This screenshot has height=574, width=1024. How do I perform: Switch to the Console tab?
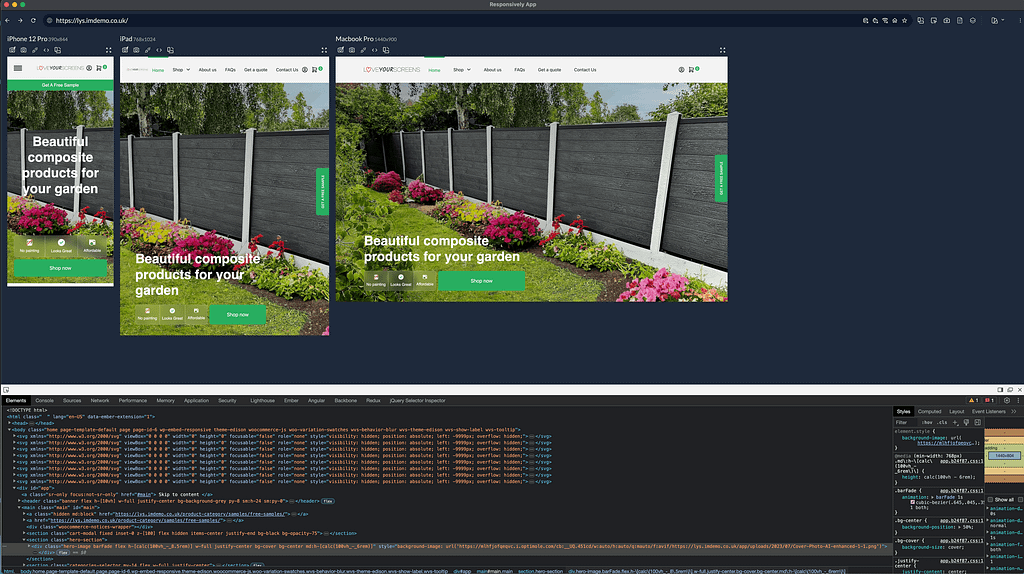point(44,400)
